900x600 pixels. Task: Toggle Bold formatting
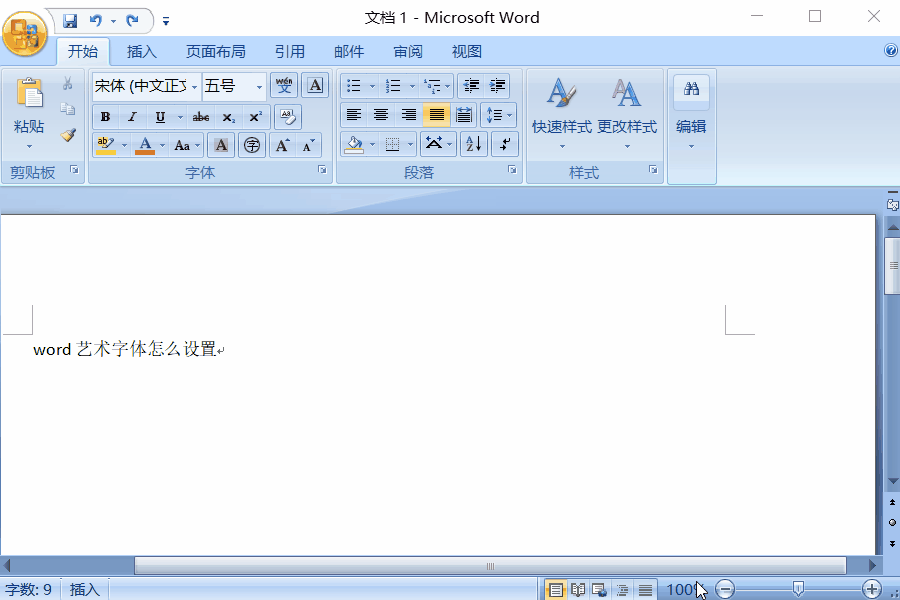106,117
